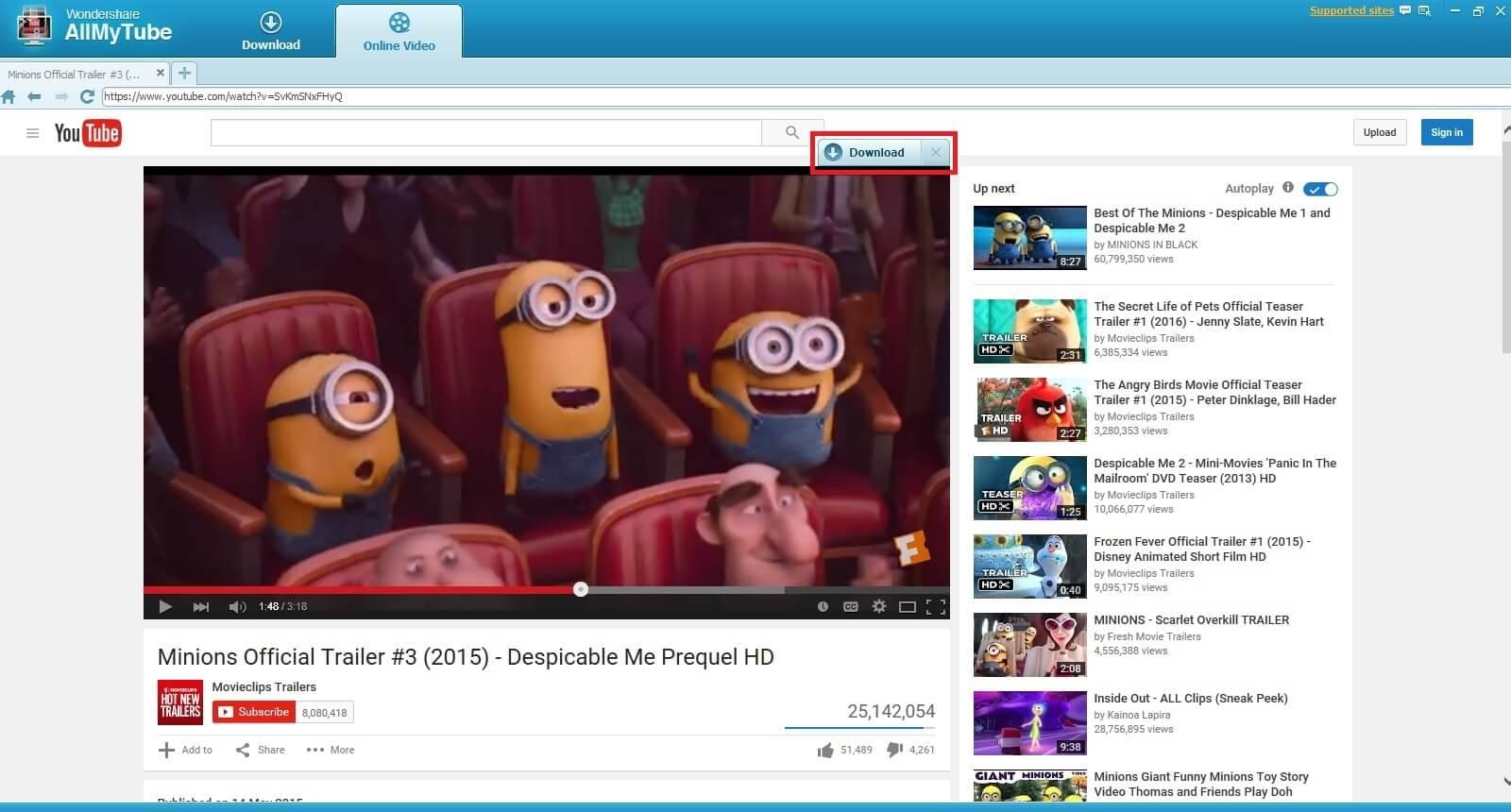The image size is (1511, 812).
Task: Click the YouTube Upload button
Action: click(x=1380, y=132)
